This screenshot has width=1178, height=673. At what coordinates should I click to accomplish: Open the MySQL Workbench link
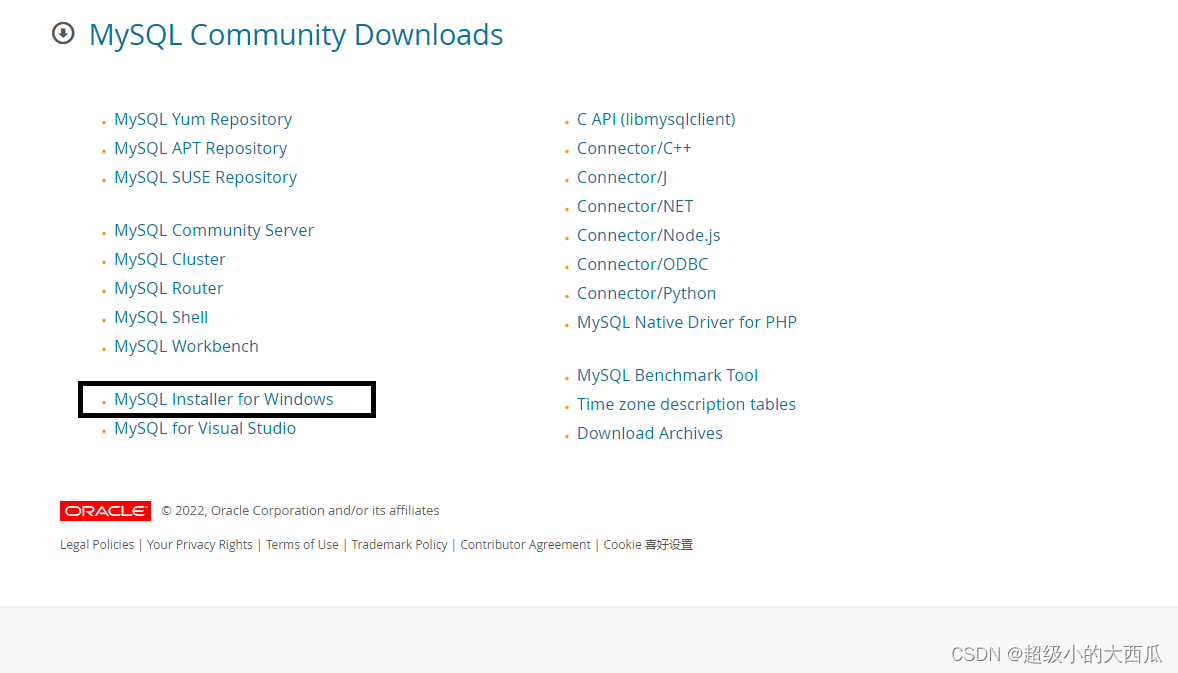[186, 346]
